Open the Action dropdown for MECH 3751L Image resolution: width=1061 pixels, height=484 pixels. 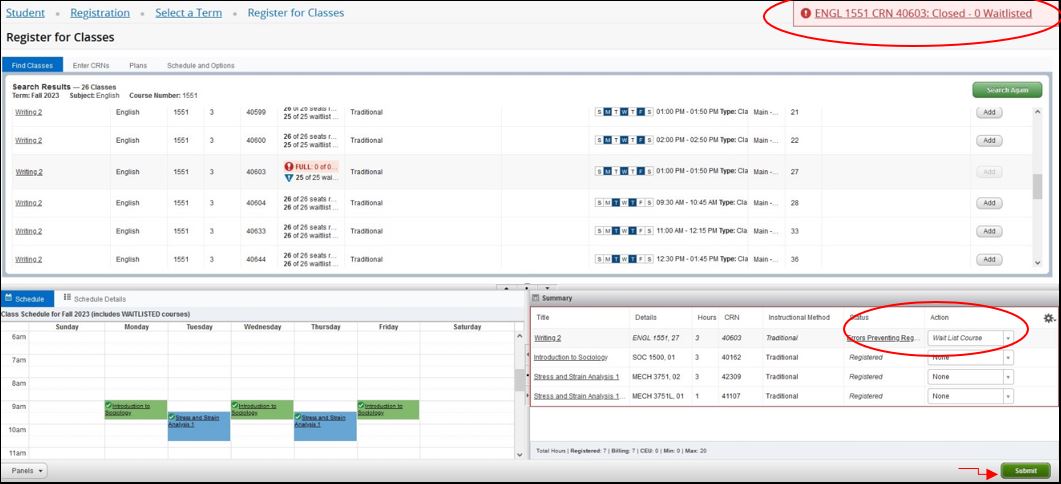click(x=1007, y=396)
